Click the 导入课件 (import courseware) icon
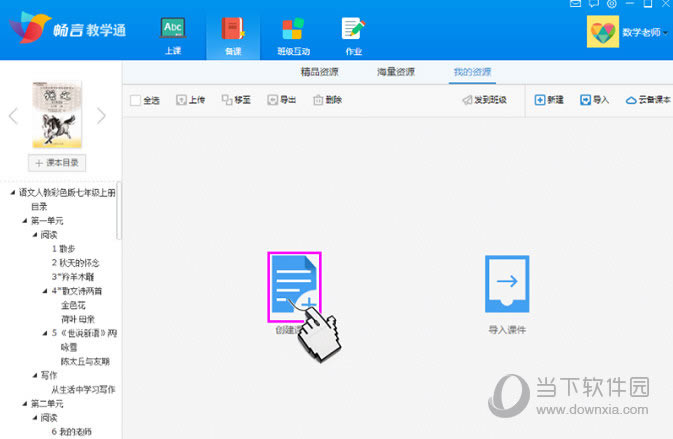673x439 pixels. tap(507, 285)
